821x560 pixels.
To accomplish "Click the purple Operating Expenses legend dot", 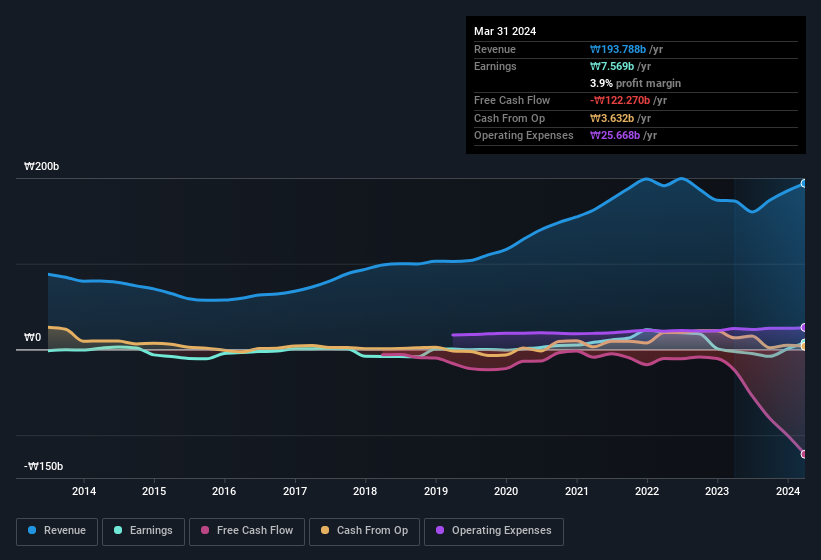I will (441, 531).
